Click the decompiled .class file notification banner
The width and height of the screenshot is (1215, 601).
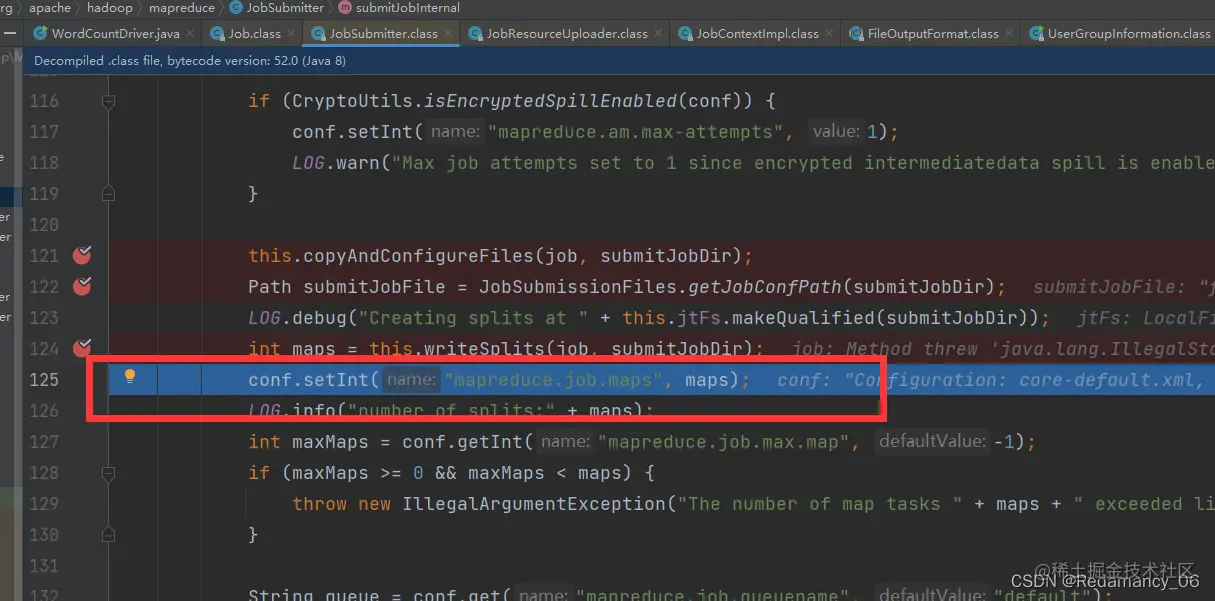619,61
